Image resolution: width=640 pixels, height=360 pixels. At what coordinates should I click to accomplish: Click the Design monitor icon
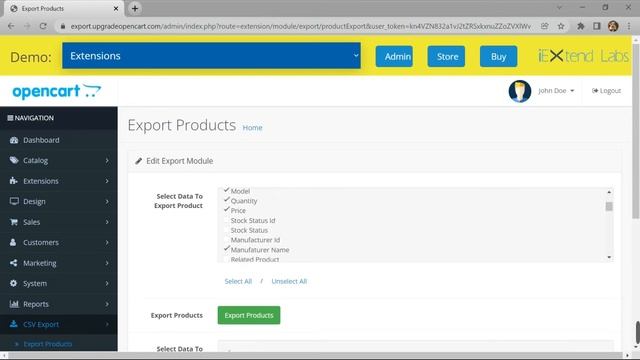click(x=14, y=201)
